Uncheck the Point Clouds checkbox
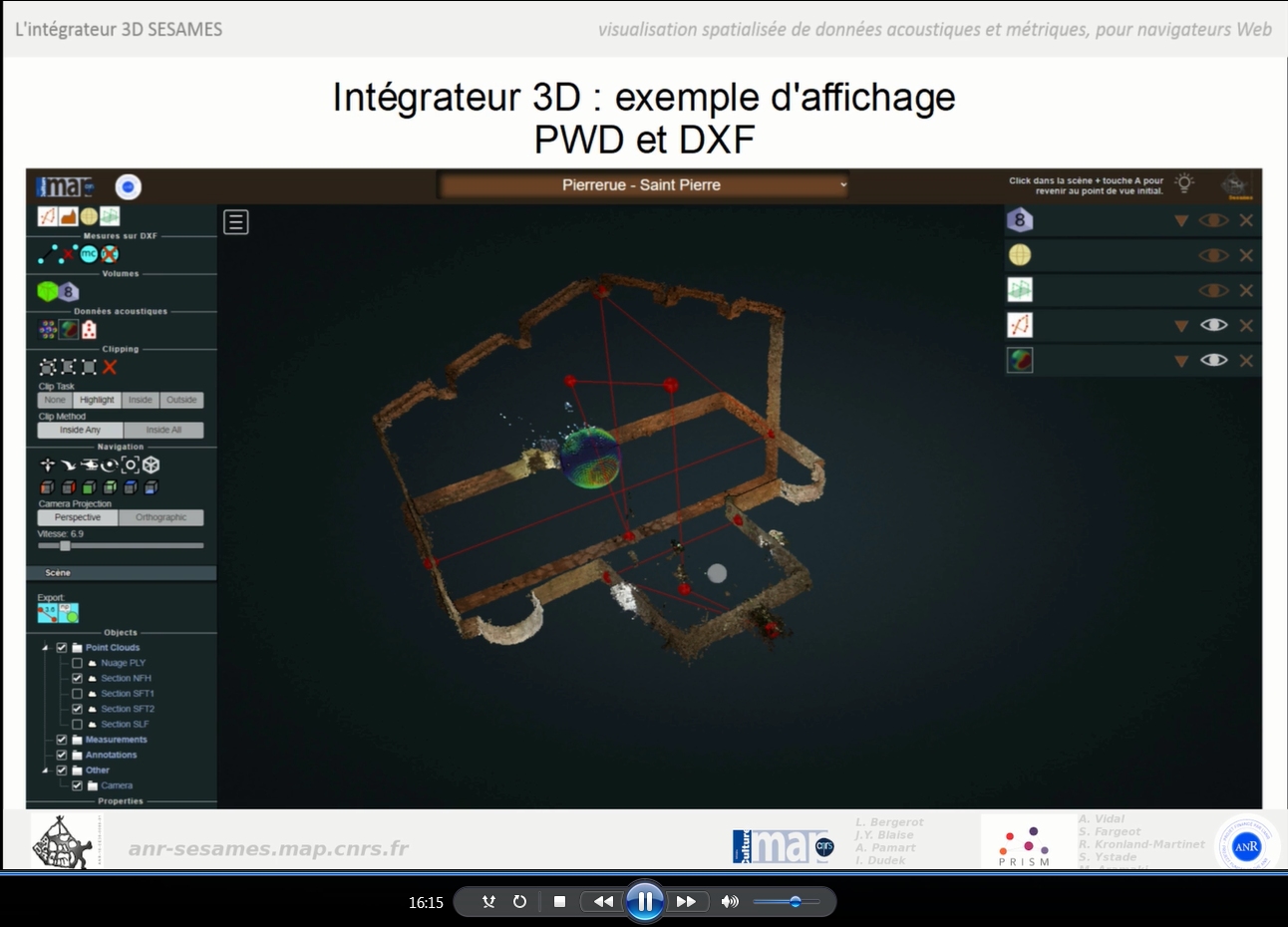The image size is (1288, 927). click(62, 648)
